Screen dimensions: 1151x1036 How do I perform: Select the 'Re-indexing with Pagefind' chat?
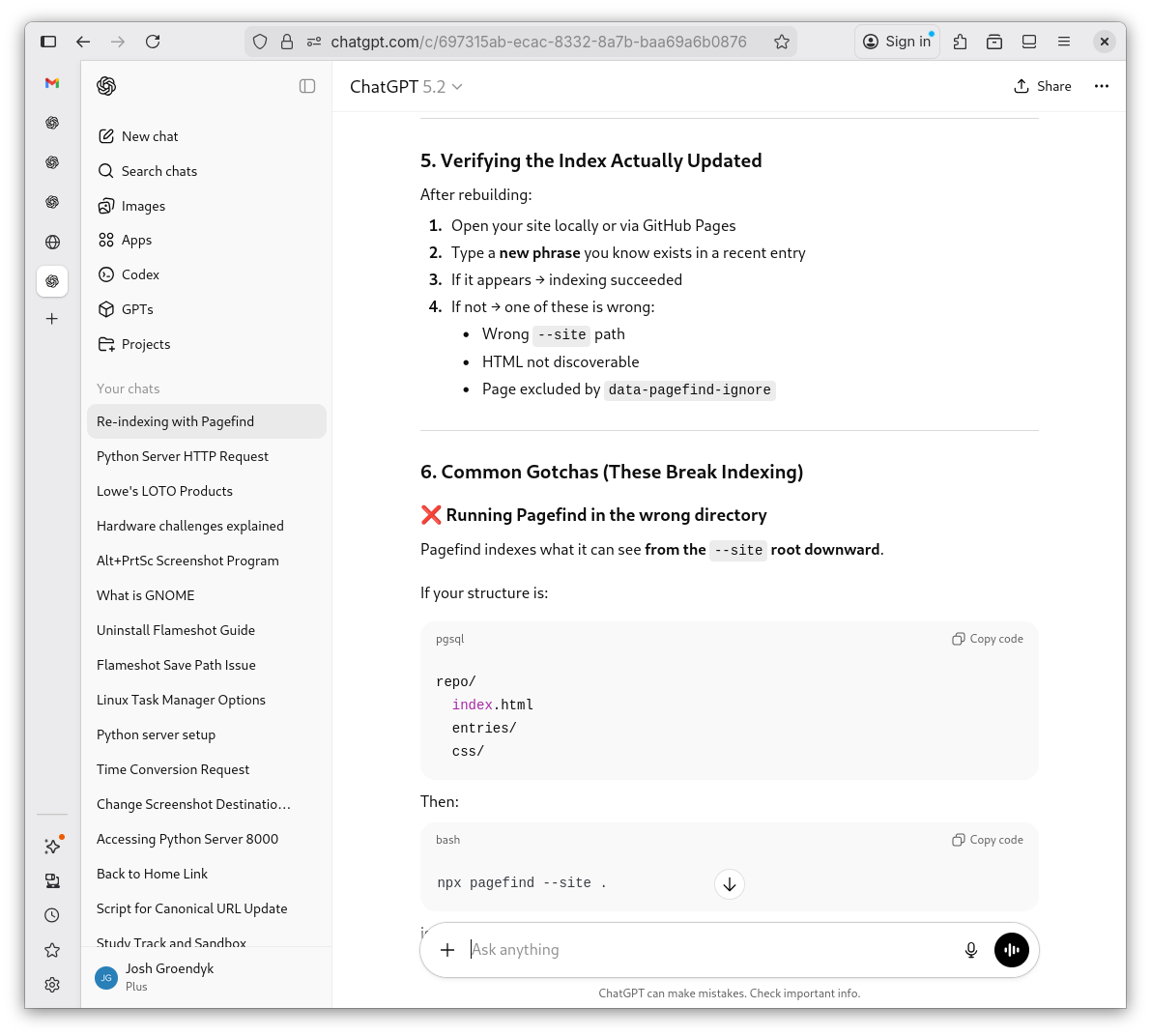[x=175, y=421]
